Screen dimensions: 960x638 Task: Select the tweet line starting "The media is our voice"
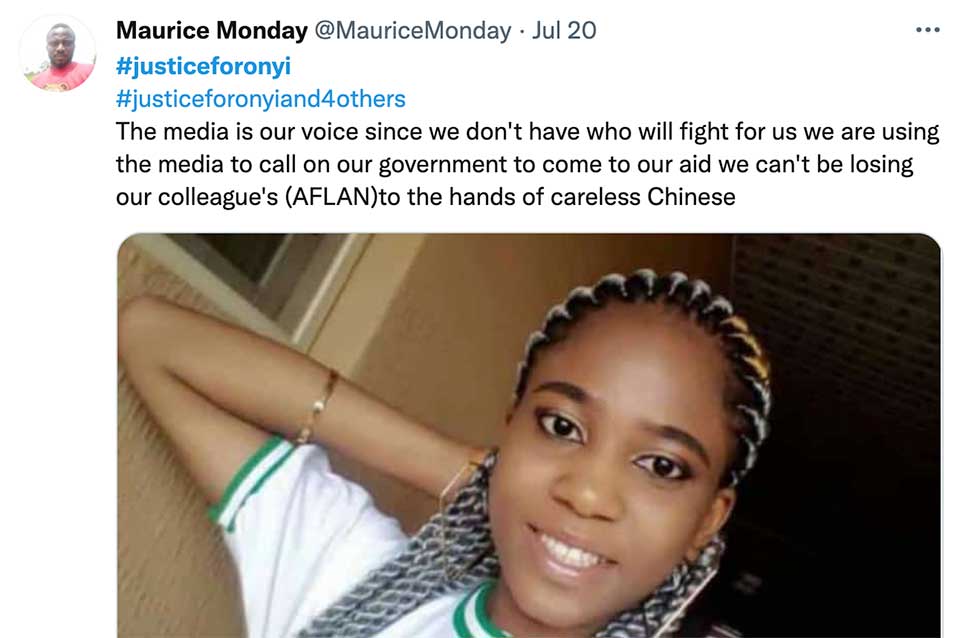coord(527,132)
